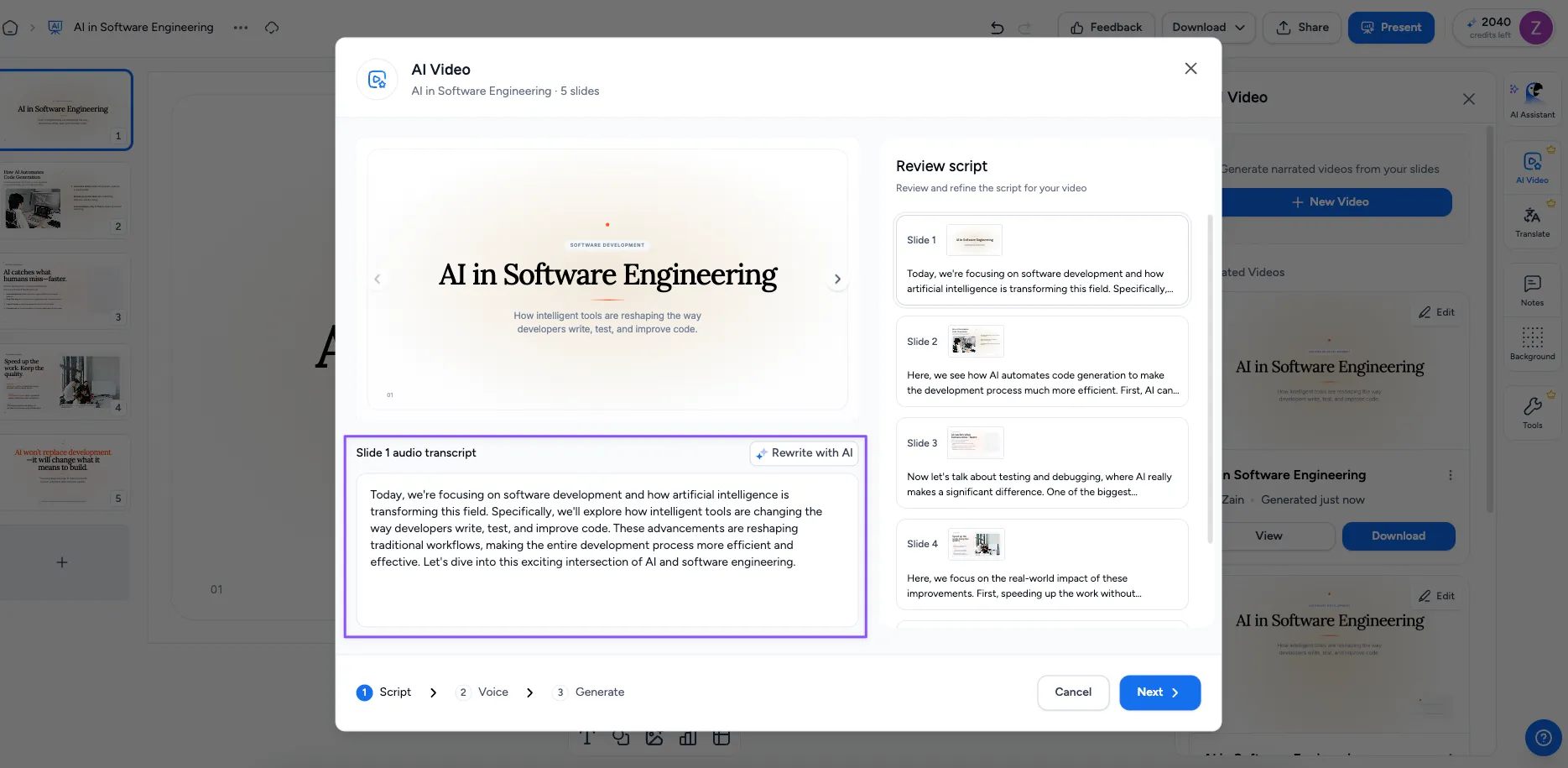This screenshot has height=768, width=1568.
Task: View the 2040 credits left indicator
Action: (x=1489, y=28)
